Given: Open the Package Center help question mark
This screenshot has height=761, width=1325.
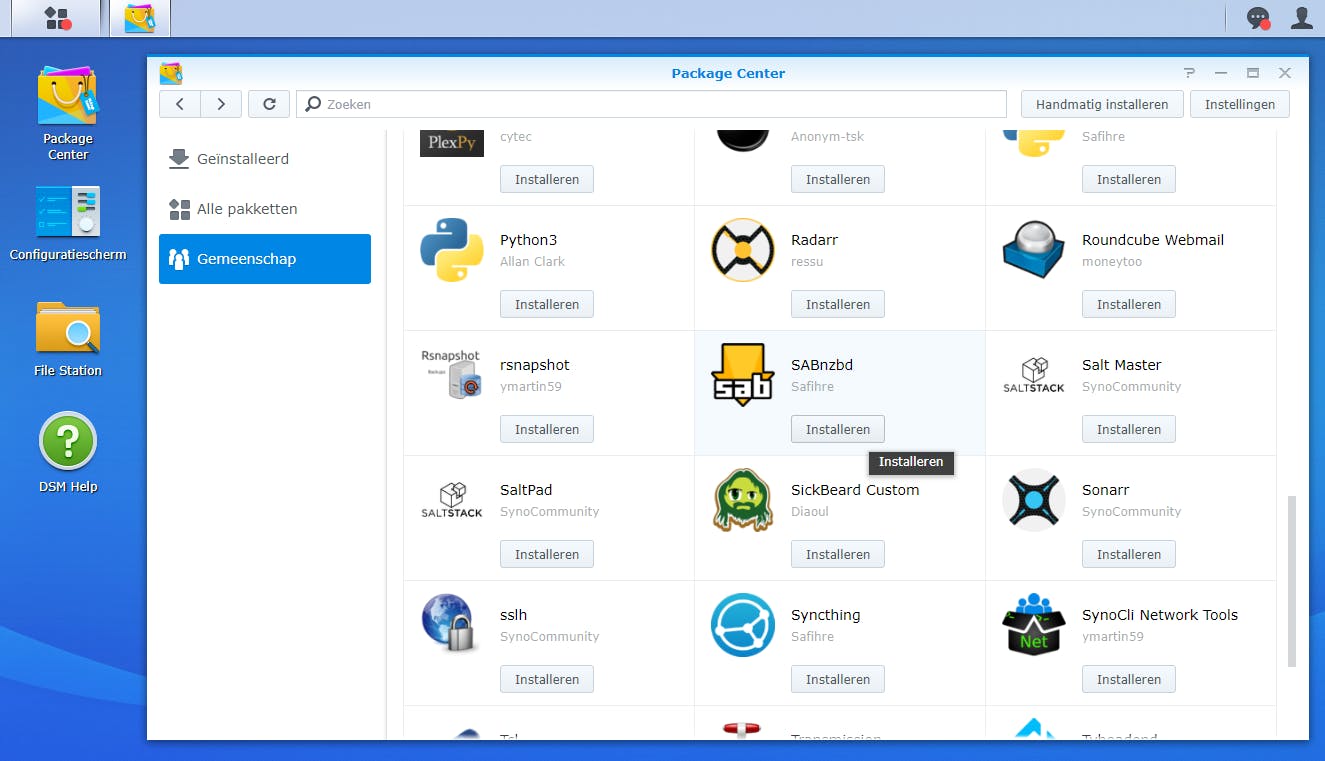Looking at the screenshot, I should [1189, 73].
